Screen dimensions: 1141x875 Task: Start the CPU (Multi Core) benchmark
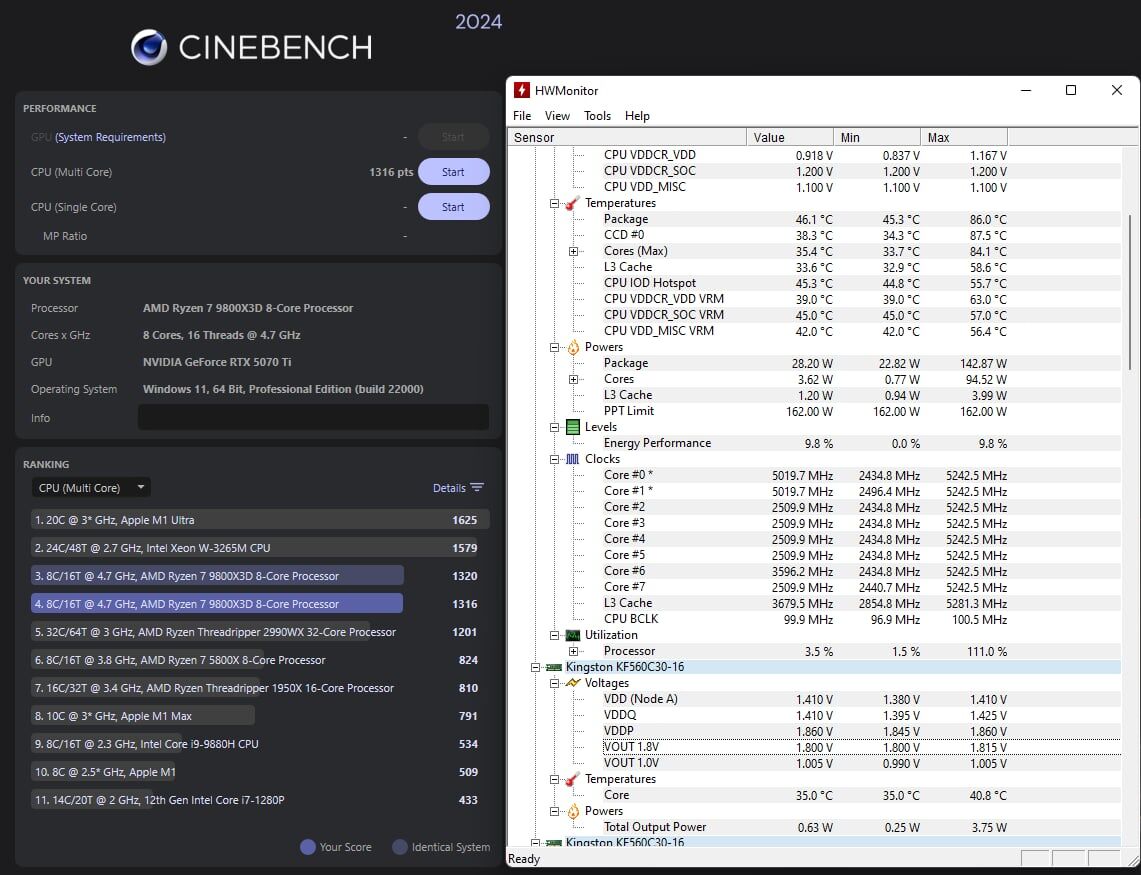point(453,172)
